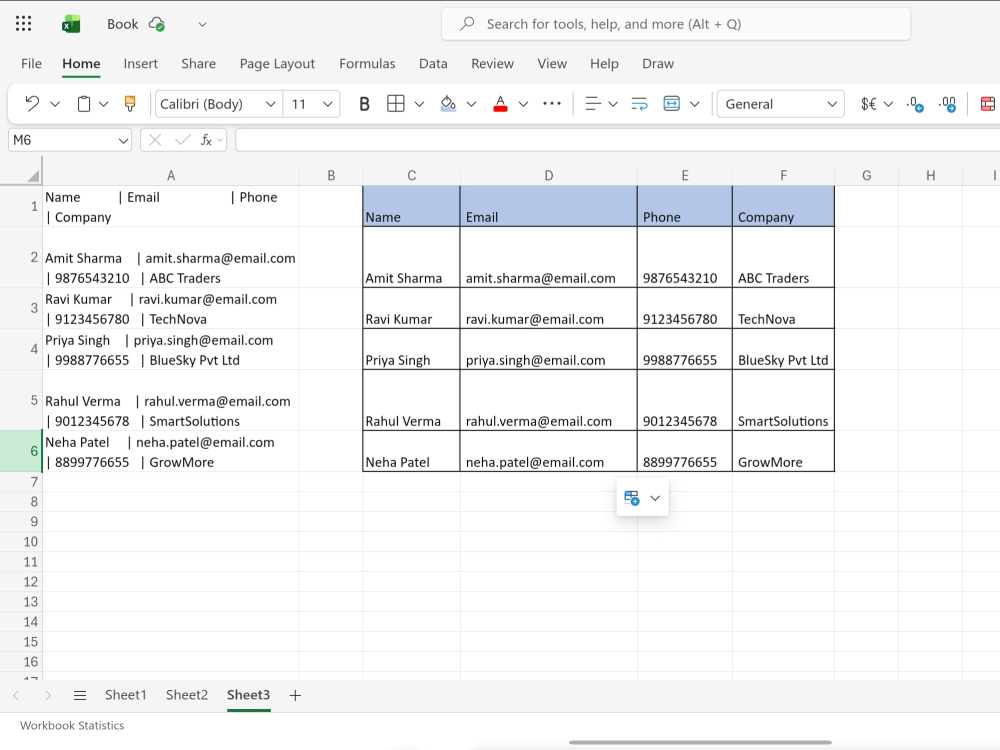The height and width of the screenshot is (750, 1000).
Task: Expand alignment dropdown arrow
Action: (613, 103)
